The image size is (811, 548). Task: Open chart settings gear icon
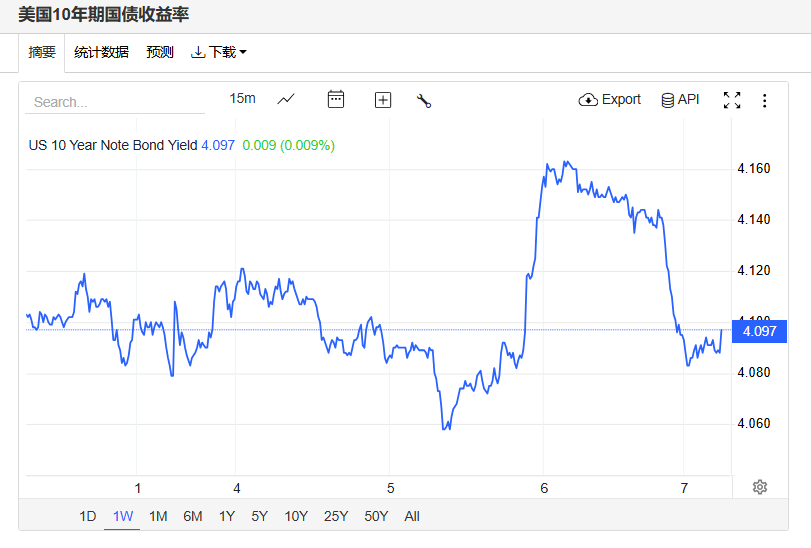(760, 487)
